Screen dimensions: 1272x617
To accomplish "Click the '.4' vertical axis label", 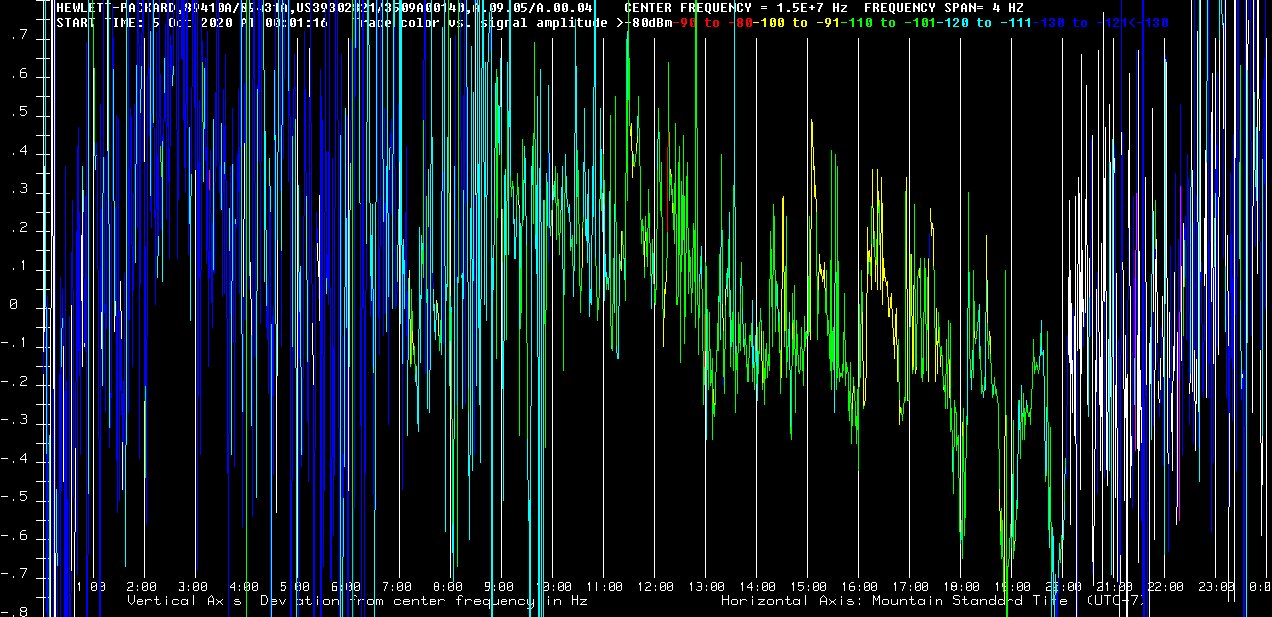I will [x=19, y=152].
